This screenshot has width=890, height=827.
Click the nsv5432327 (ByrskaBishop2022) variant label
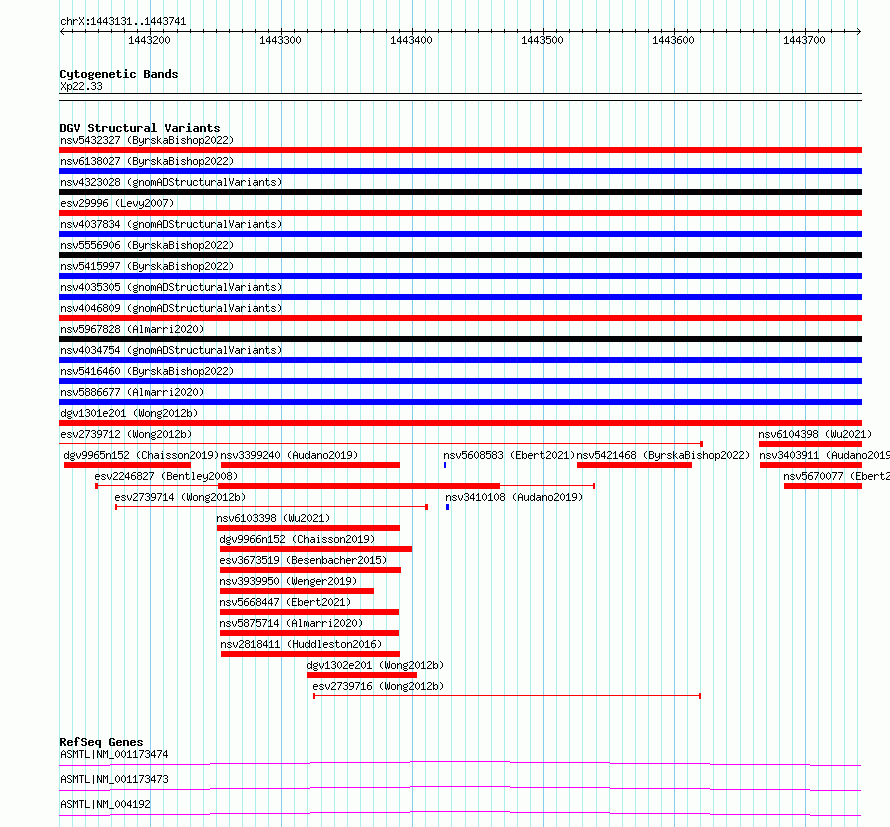[147, 140]
